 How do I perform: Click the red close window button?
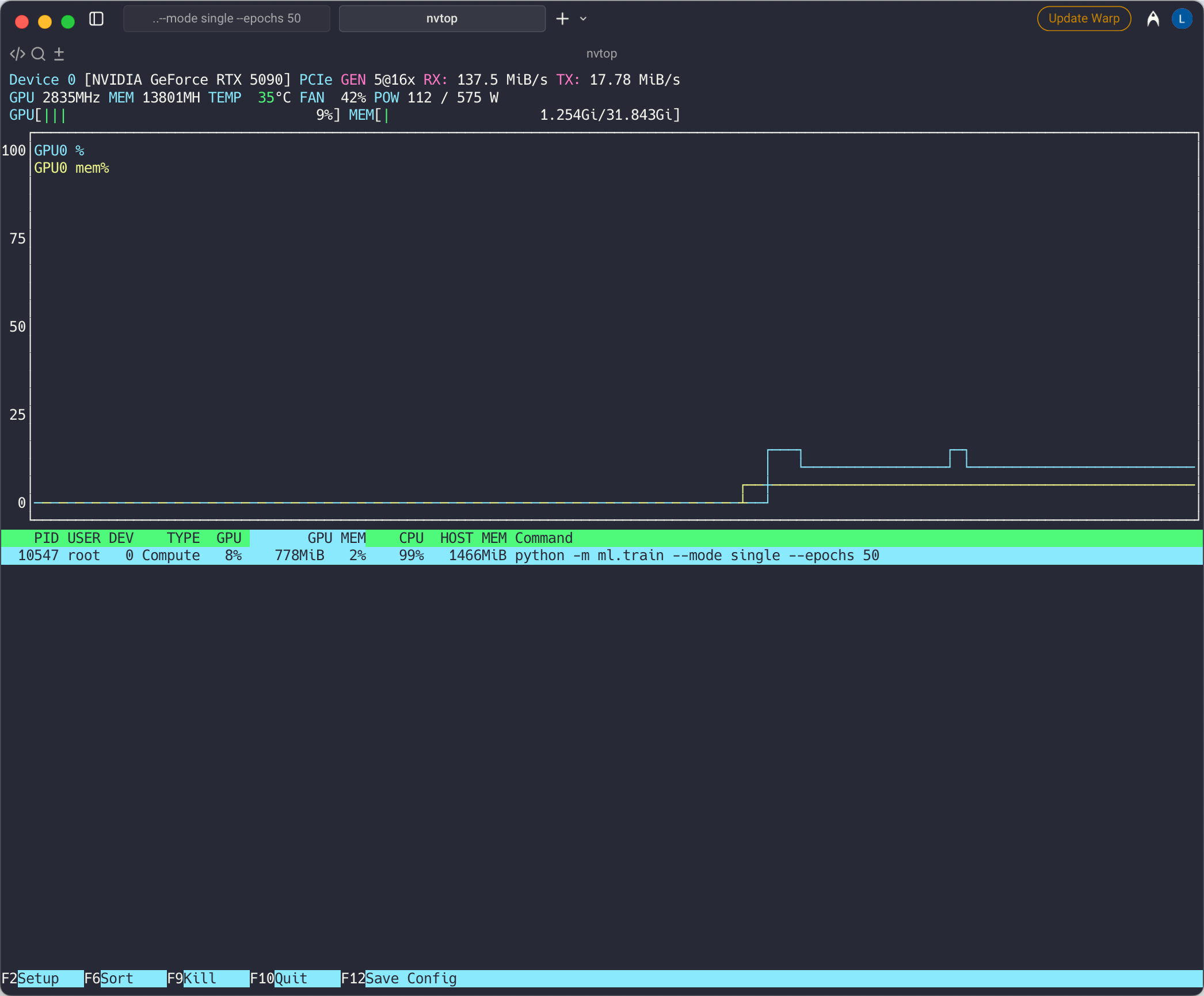[22, 22]
